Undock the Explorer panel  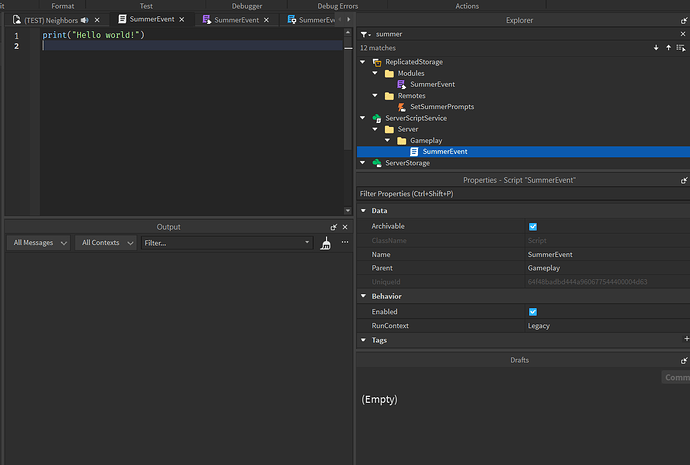coord(684,21)
